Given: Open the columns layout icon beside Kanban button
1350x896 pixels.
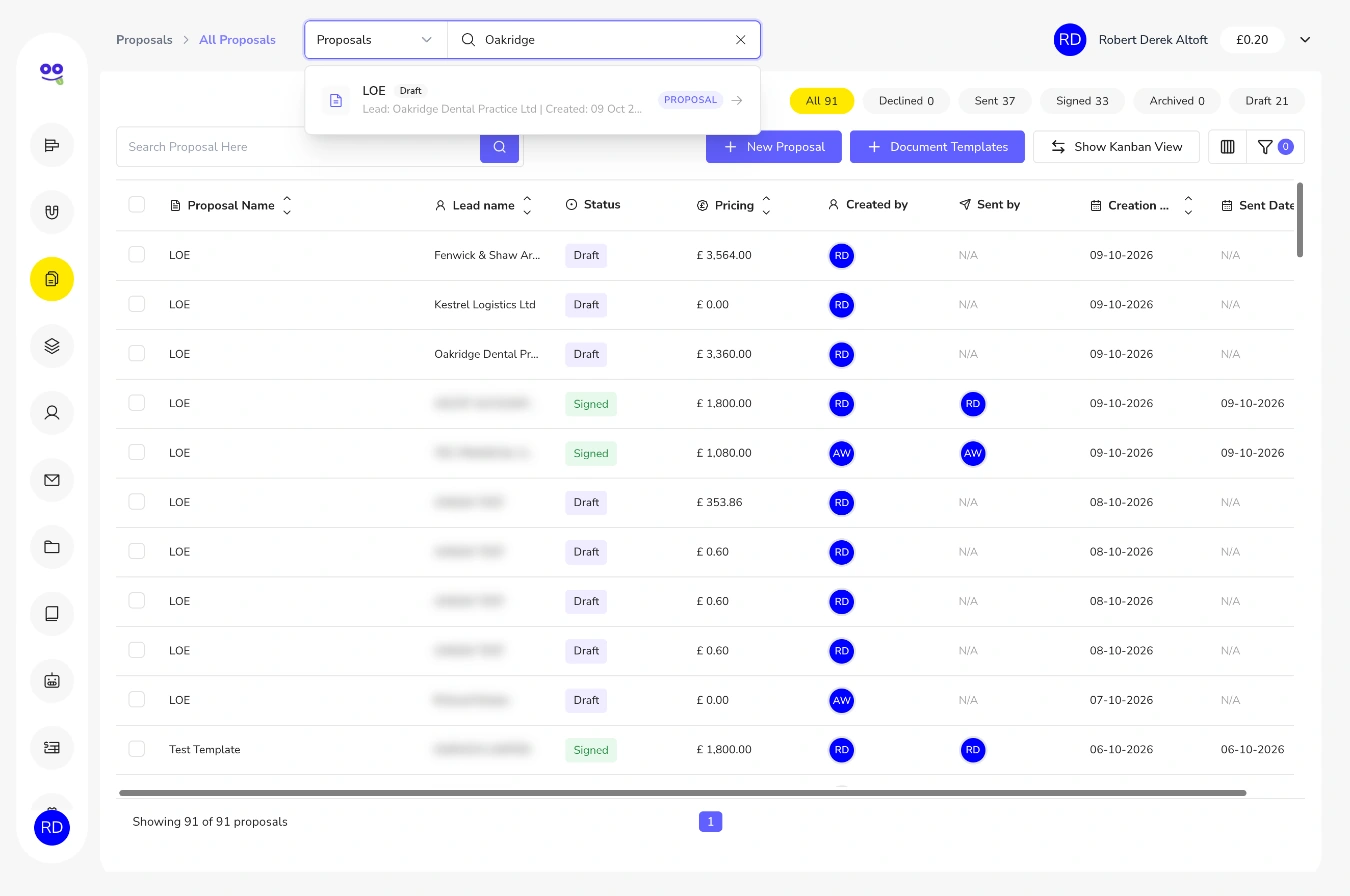Looking at the screenshot, I should point(1228,147).
